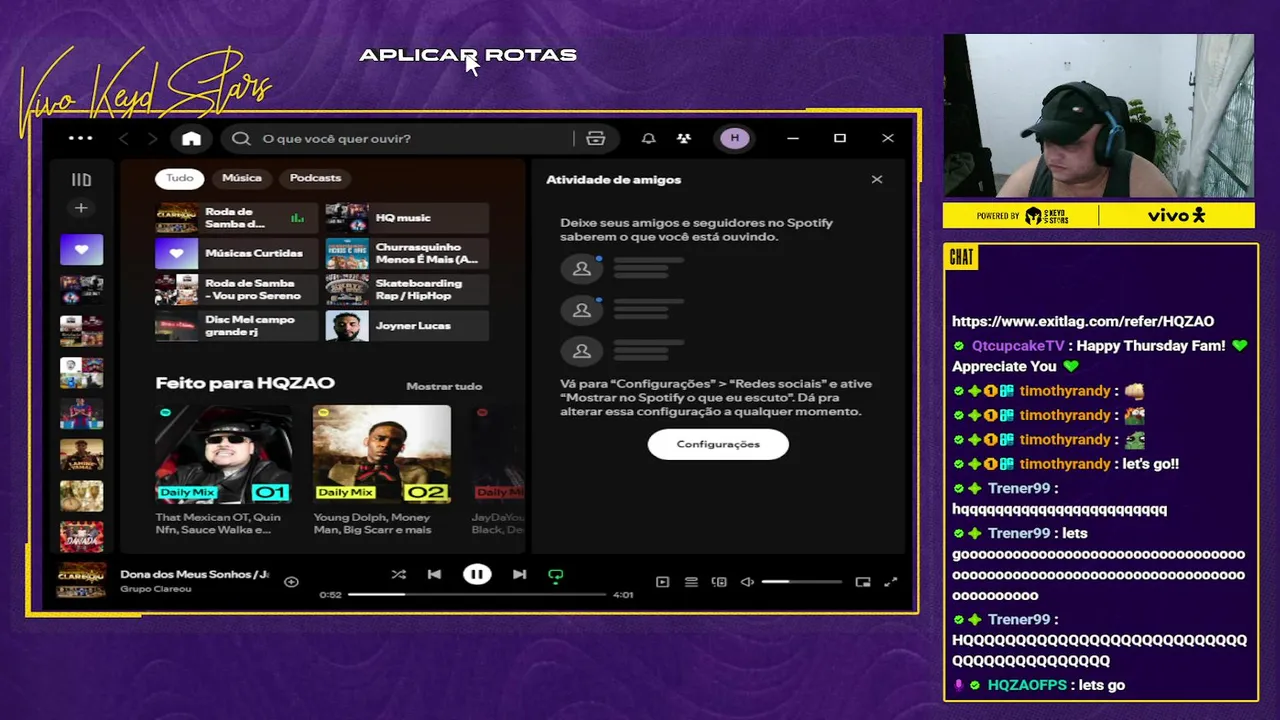
Task: Enter fullscreen player view
Action: [x=891, y=582]
